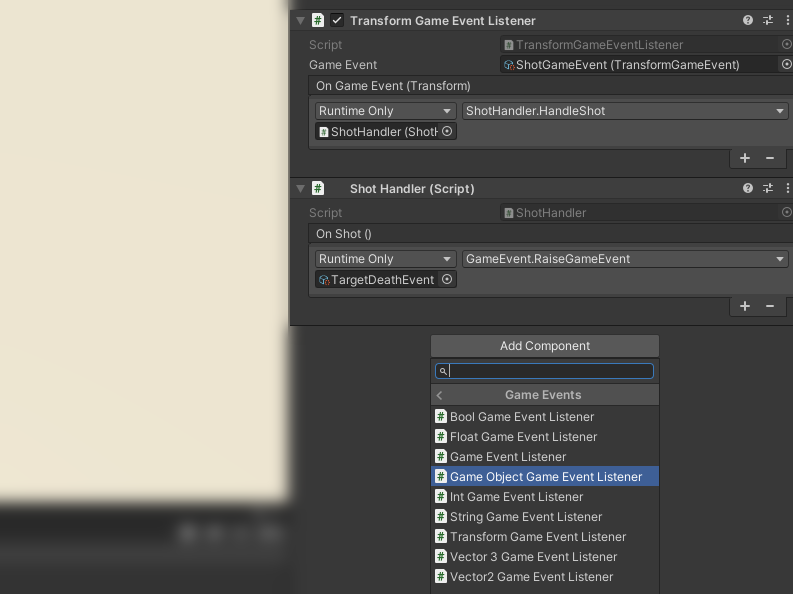Collapse Shot Handler component
Image resolution: width=793 pixels, height=594 pixels.
point(300,189)
